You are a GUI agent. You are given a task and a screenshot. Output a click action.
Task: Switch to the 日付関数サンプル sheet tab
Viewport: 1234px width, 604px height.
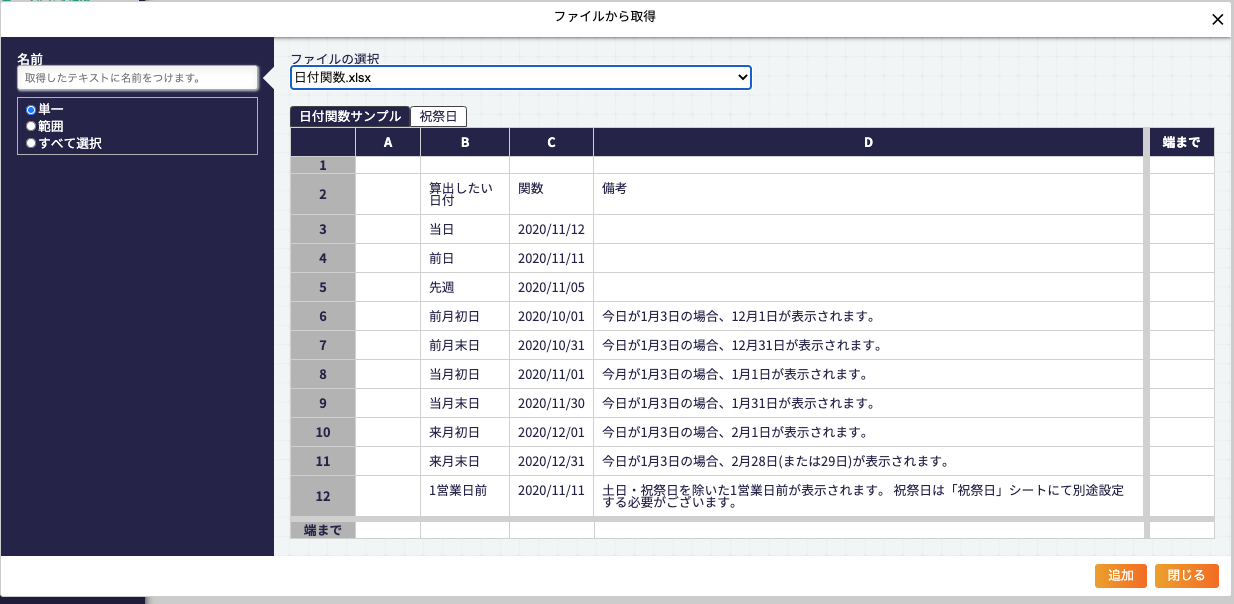350,116
